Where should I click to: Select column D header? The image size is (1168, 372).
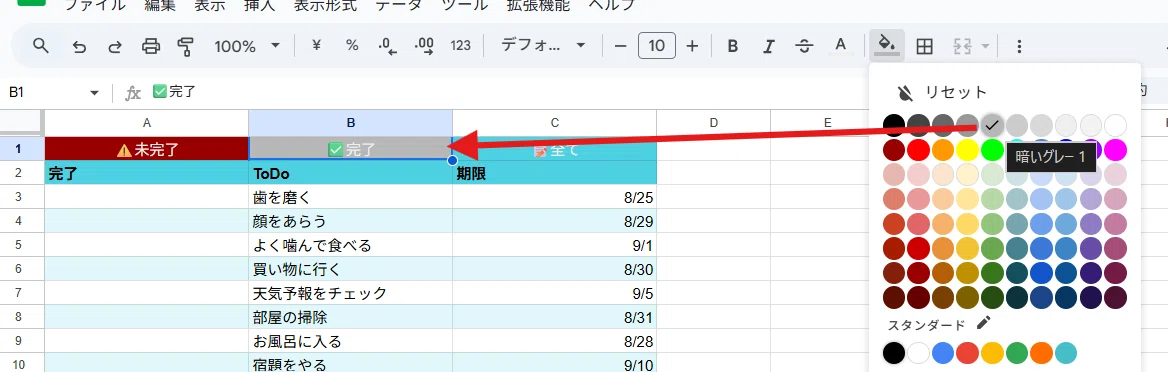click(714, 123)
